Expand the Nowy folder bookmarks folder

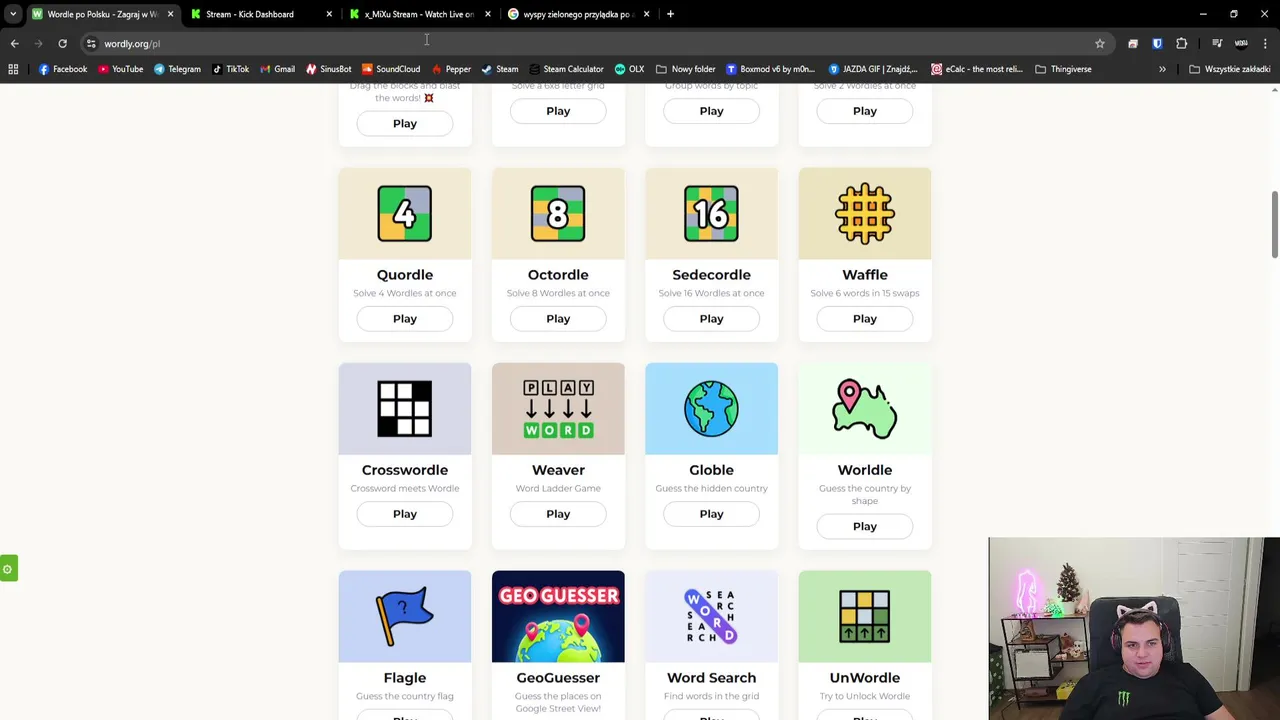(685, 69)
